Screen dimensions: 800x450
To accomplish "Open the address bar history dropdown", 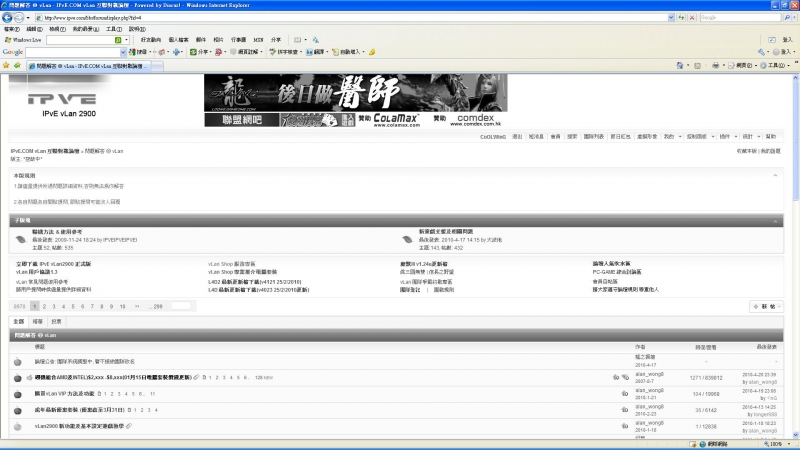I will [671, 17].
